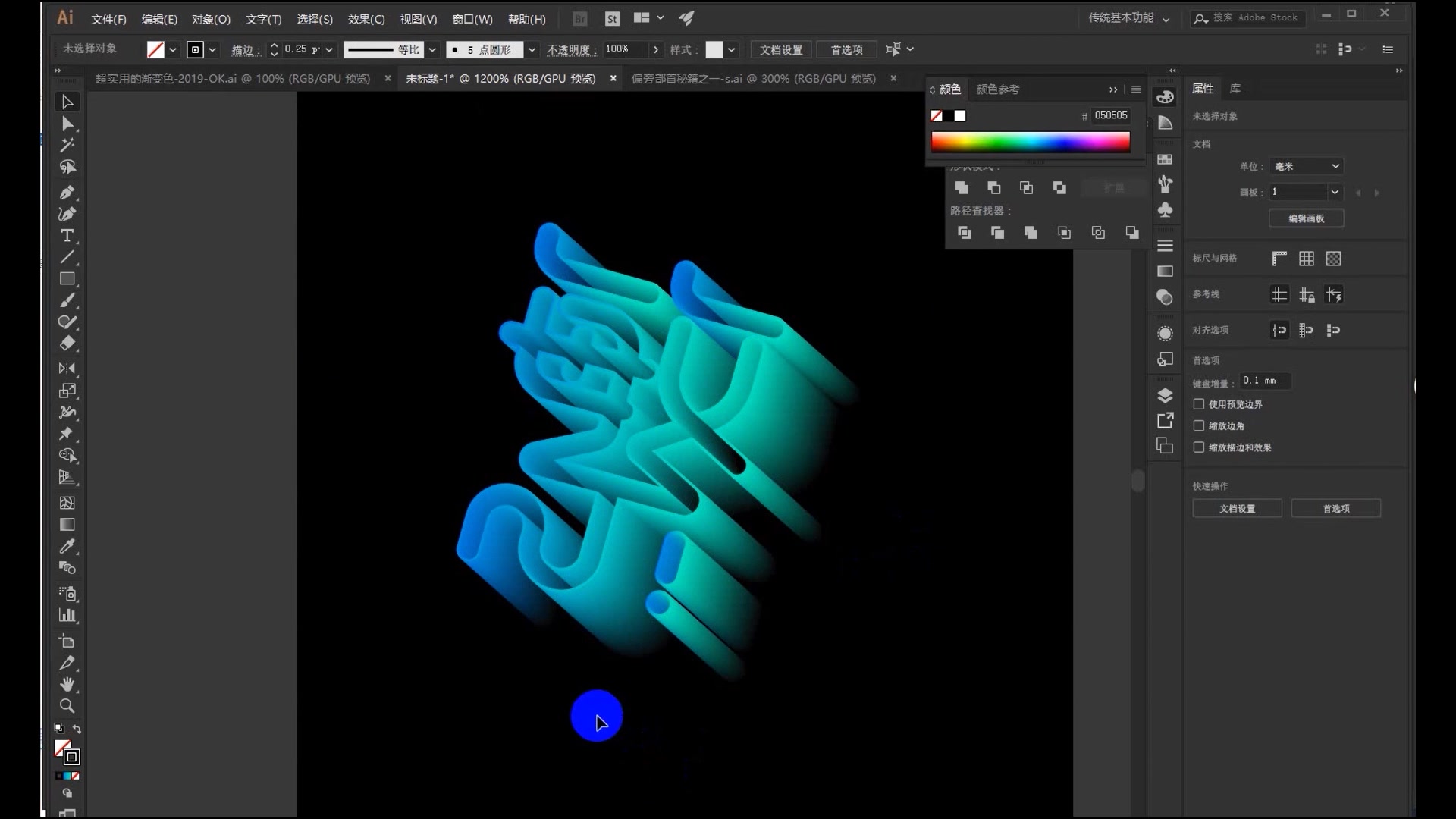1456x819 pixels.
Task: Enable 使用预览边界 checkbox
Action: [x=1199, y=404]
